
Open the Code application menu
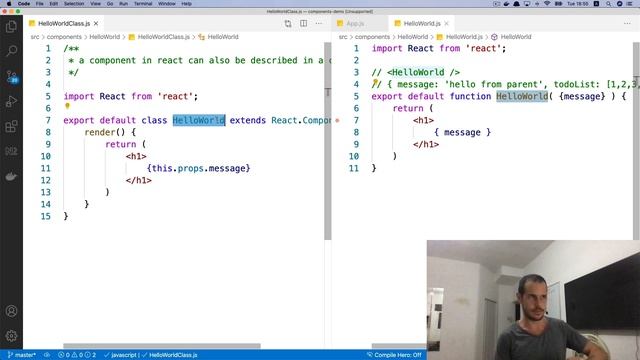pos(24,4)
